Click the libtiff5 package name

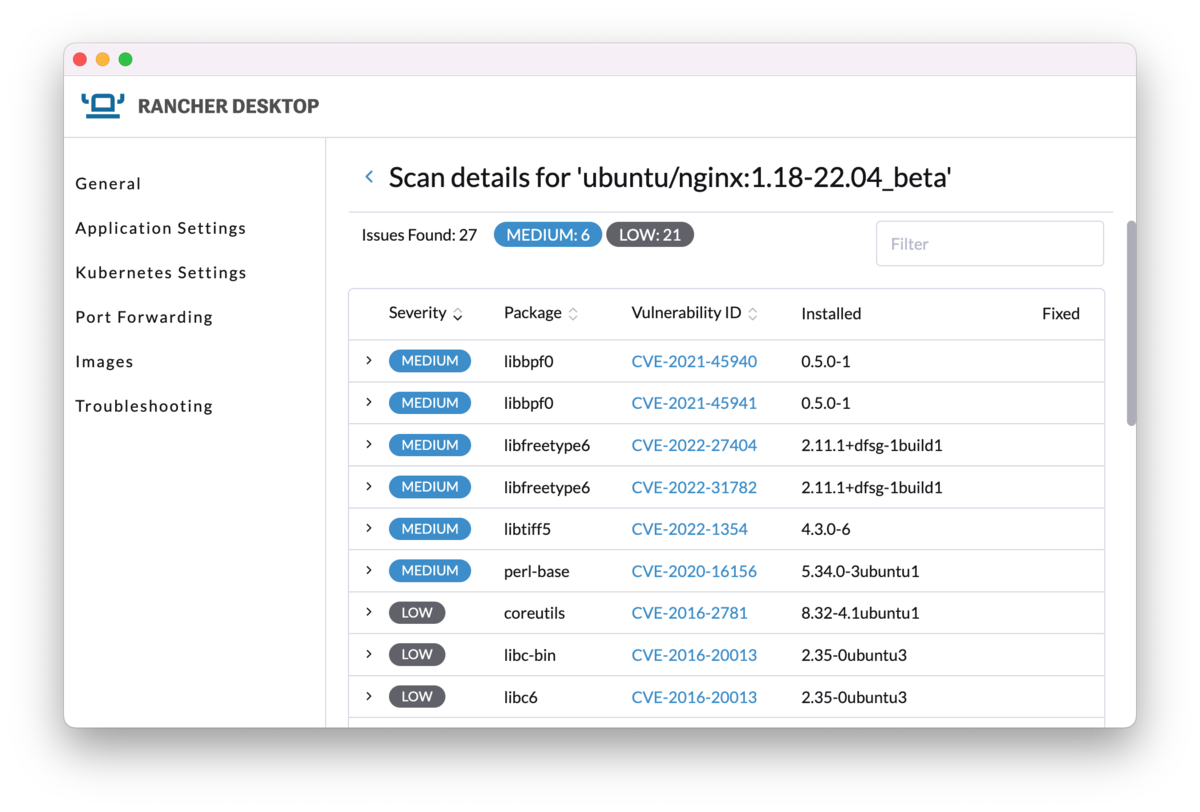527,529
